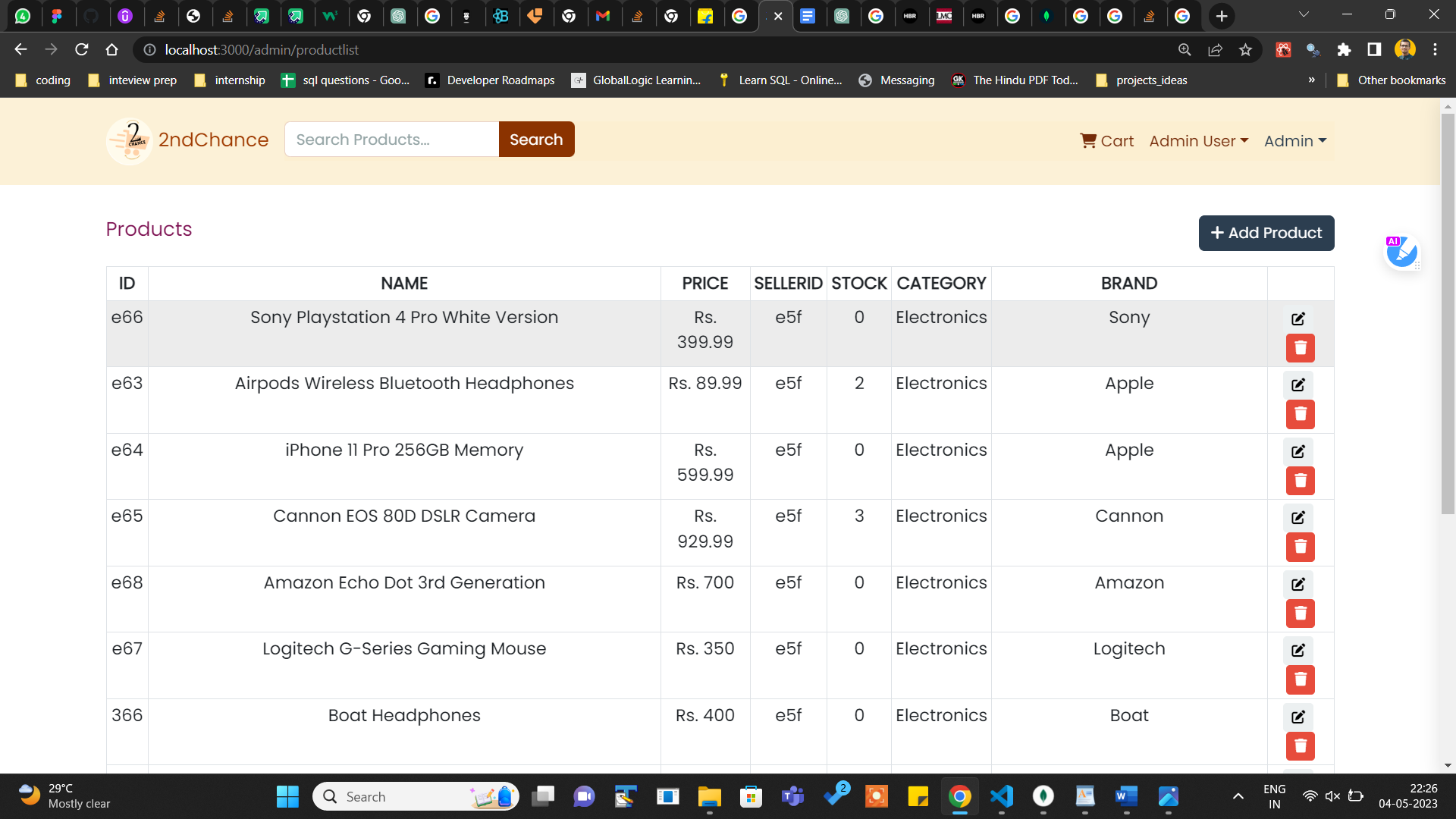Delete the Cannon EOS 80D camera product
Screen dimensions: 1456x819
coord(1300,547)
